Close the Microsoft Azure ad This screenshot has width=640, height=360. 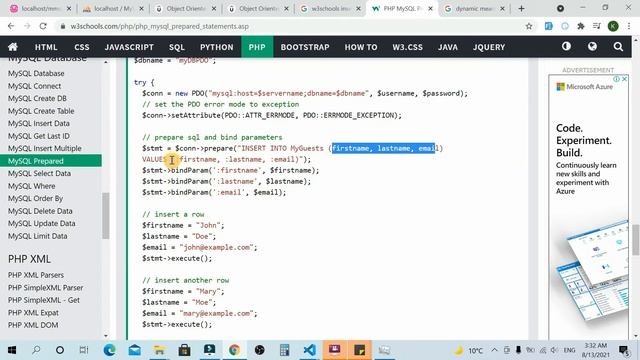click(x=624, y=79)
